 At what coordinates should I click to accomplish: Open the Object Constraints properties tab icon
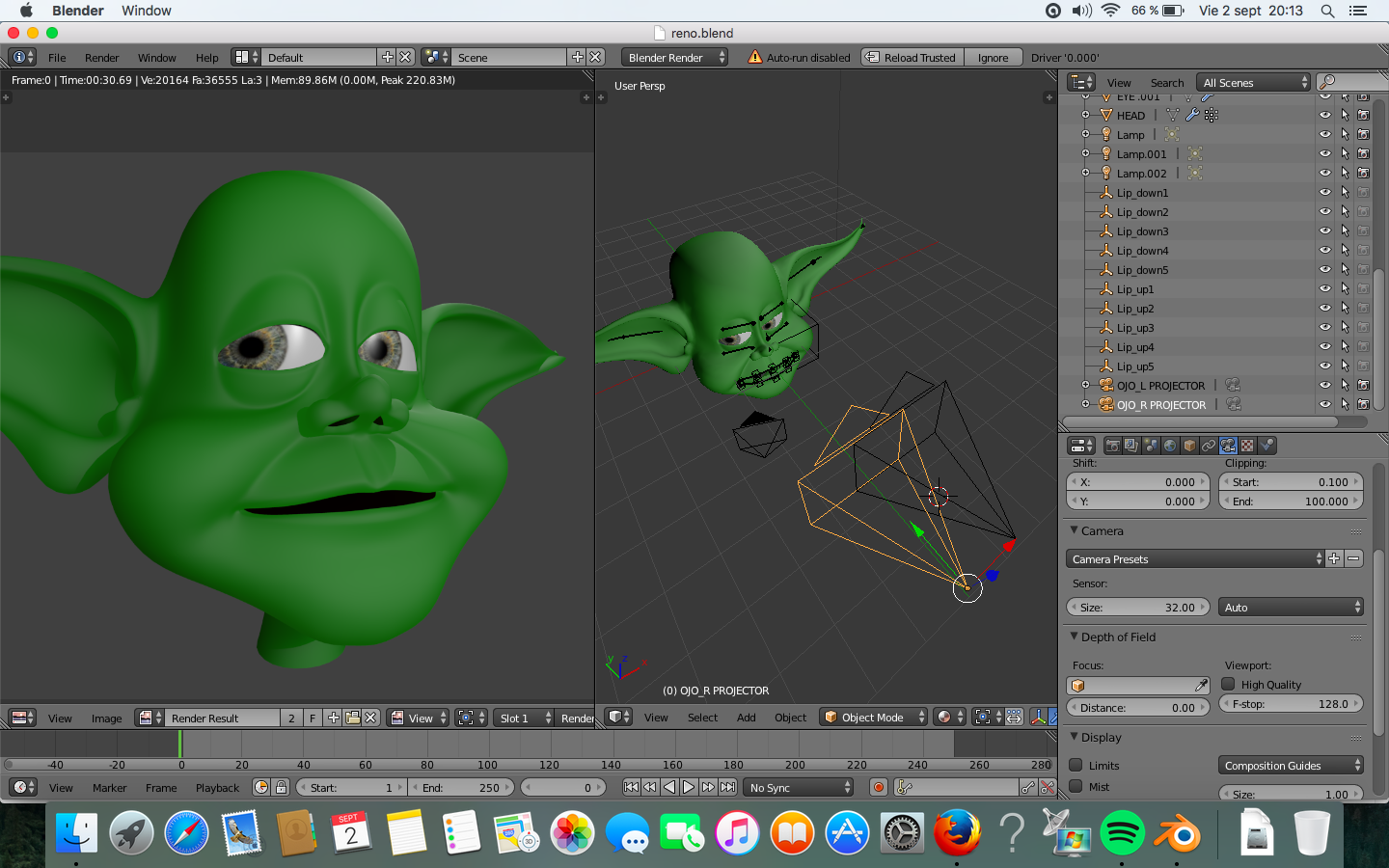[1209, 446]
